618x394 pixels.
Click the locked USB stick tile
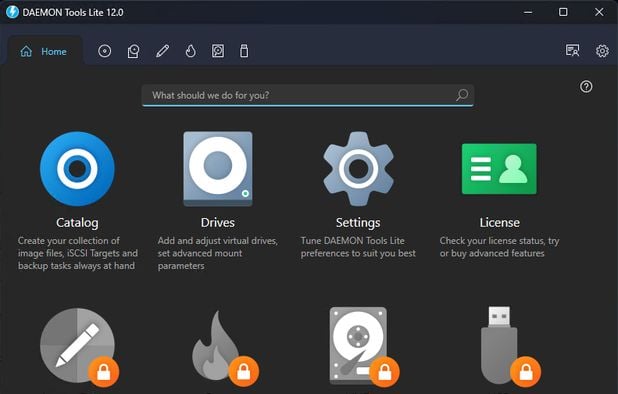coord(509,346)
